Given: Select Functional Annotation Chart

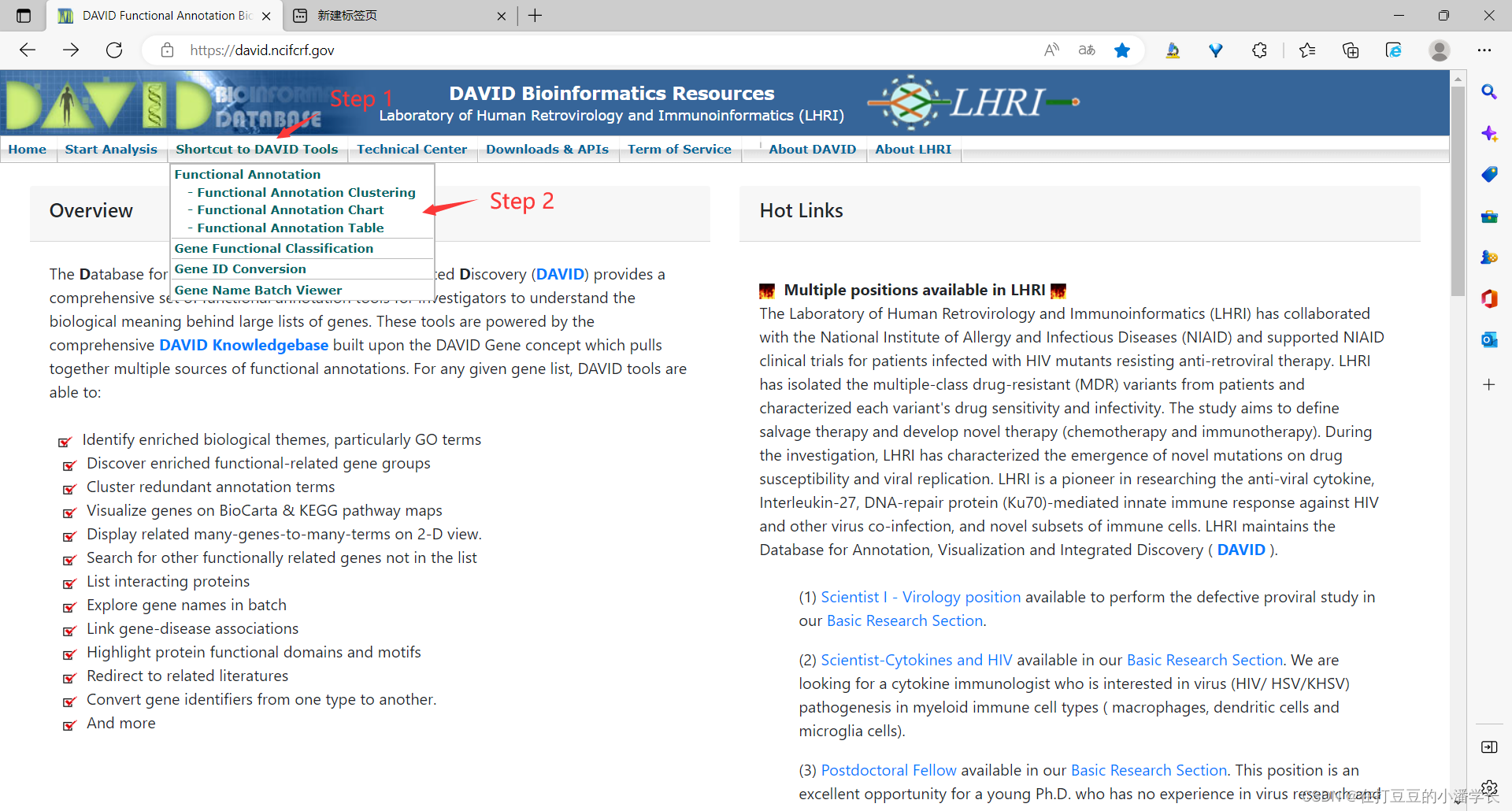Looking at the screenshot, I should coord(291,209).
